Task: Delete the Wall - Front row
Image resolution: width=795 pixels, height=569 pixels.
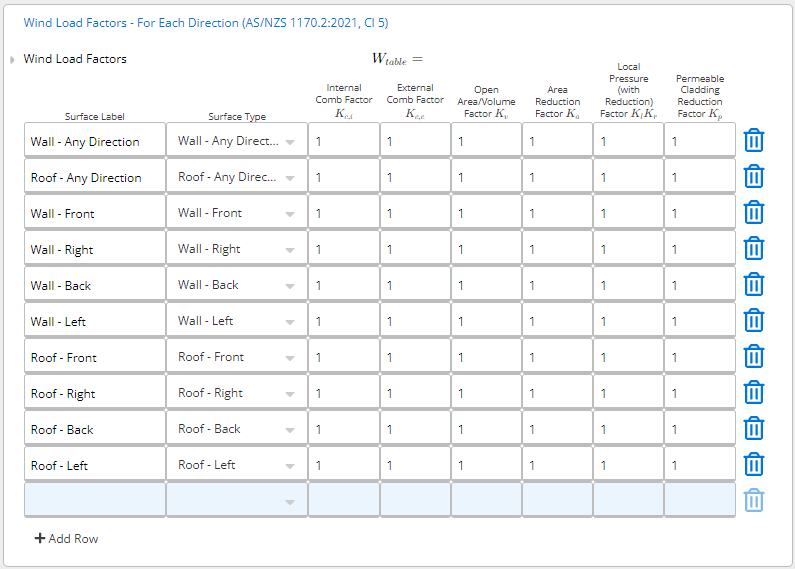Action: point(753,212)
